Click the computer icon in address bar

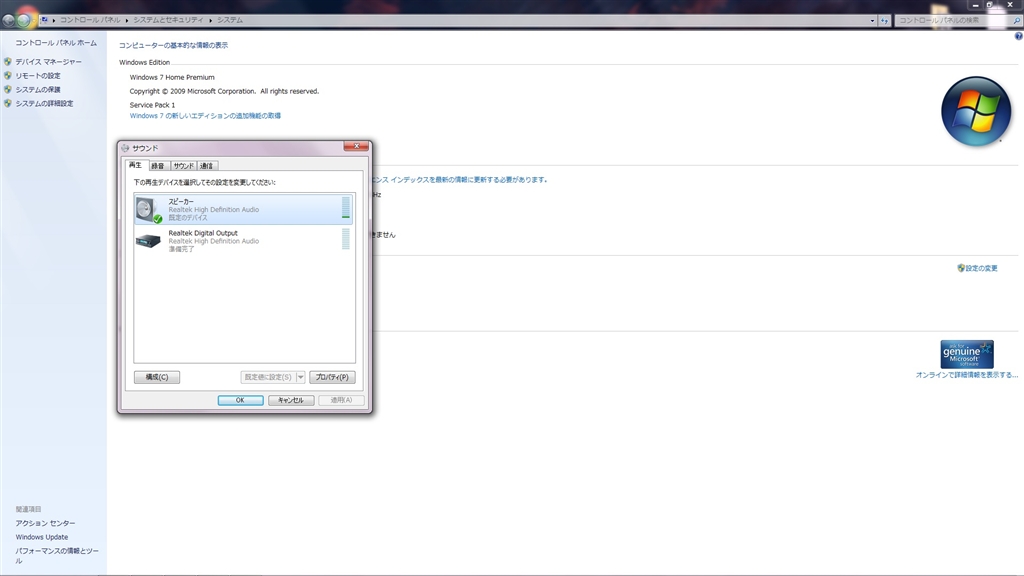click(44, 20)
